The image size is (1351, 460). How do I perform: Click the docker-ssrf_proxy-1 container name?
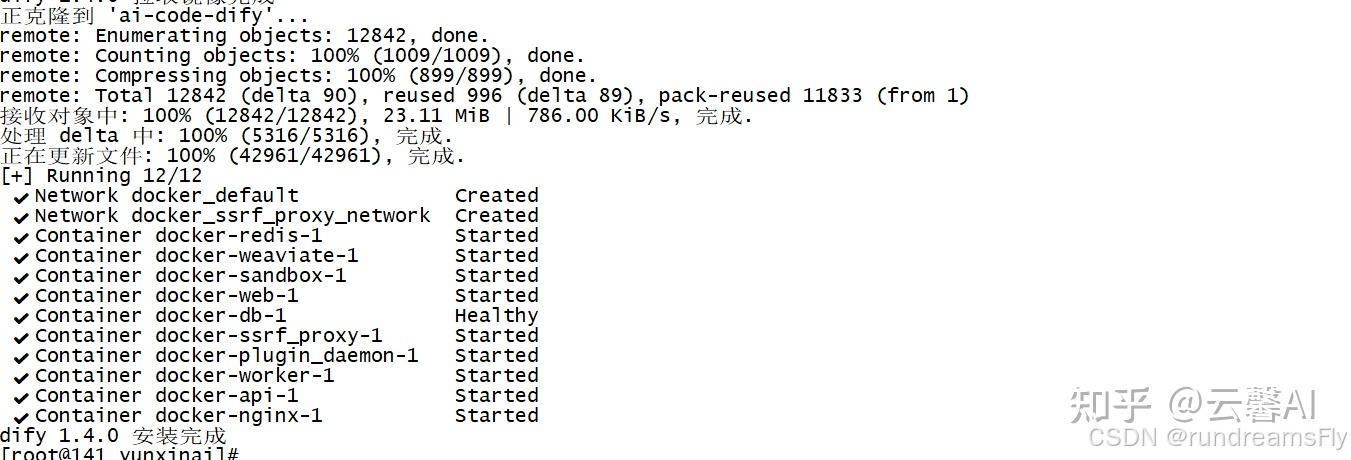(268, 336)
